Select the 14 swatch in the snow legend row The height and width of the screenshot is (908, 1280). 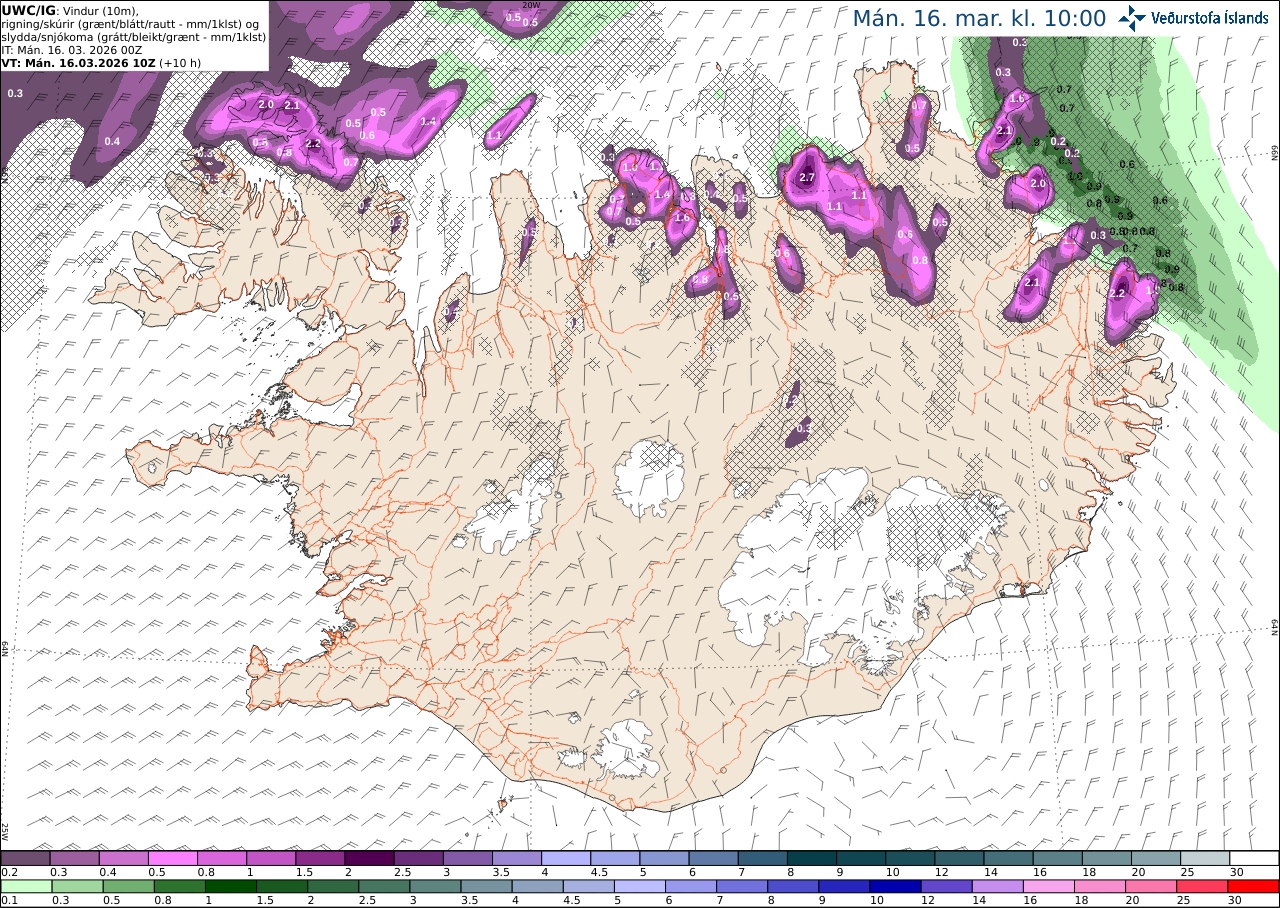[1008, 858]
